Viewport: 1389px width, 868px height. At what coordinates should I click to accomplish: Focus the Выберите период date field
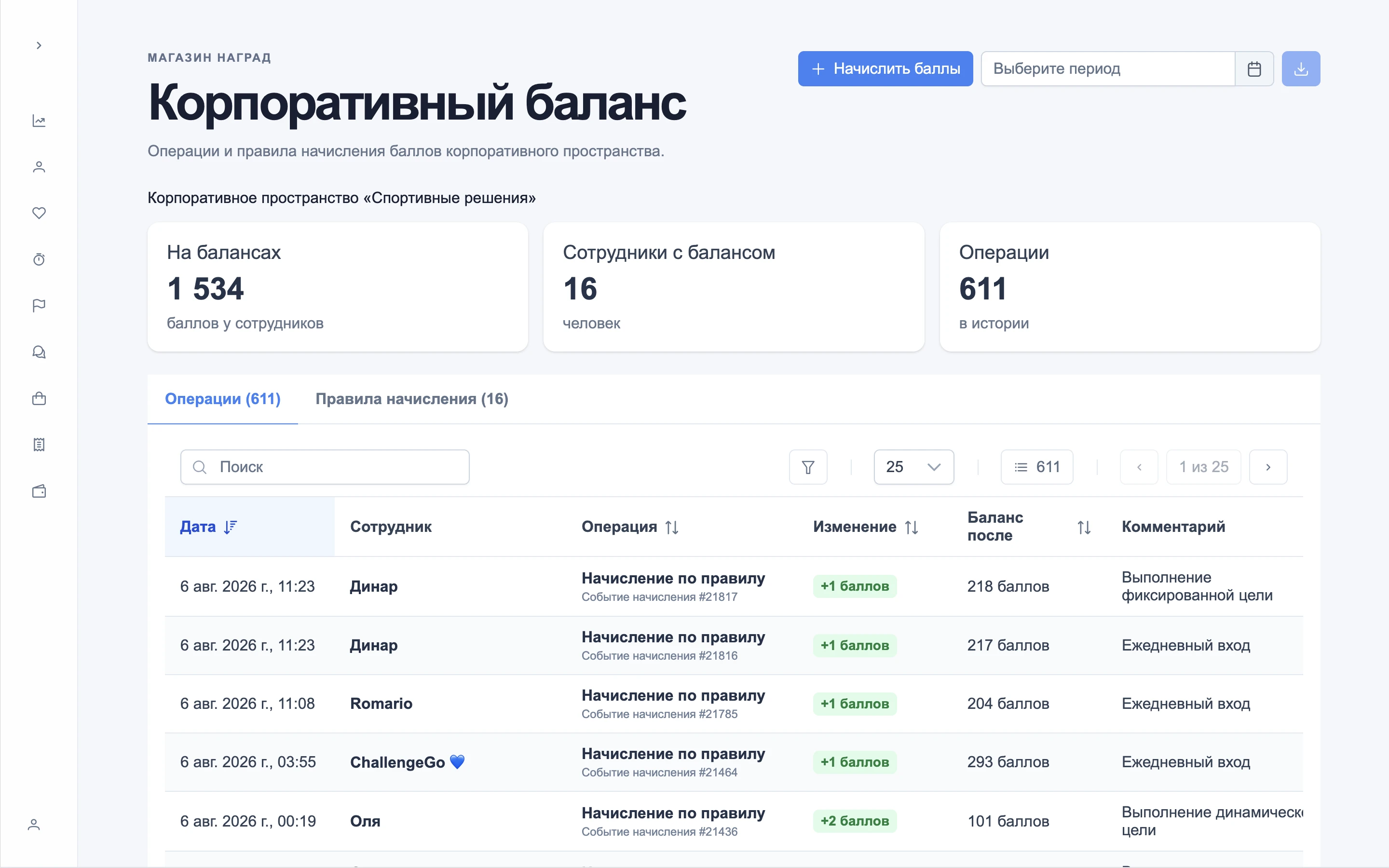click(x=1108, y=69)
